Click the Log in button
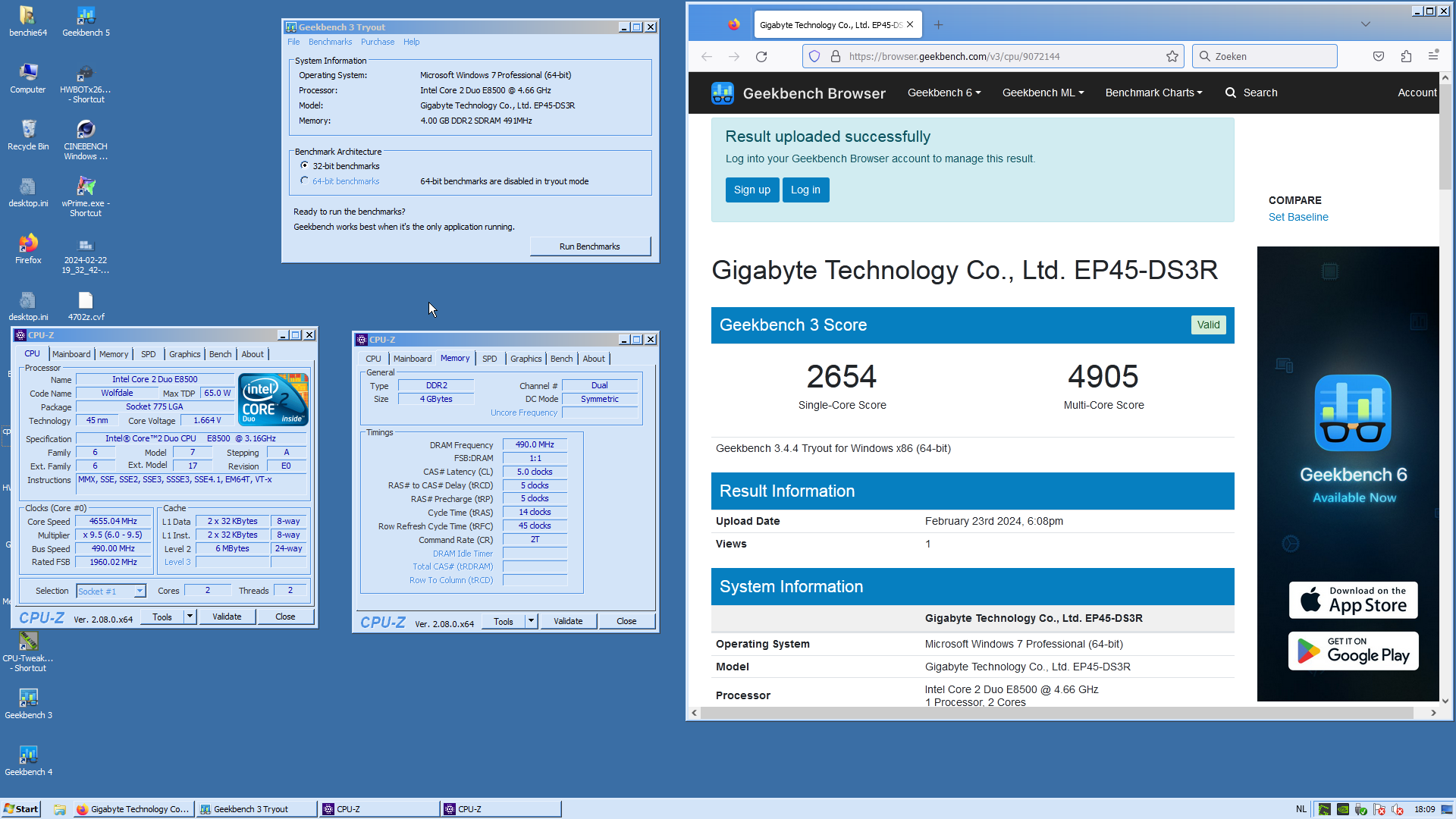Viewport: 1456px width, 819px height. (805, 190)
